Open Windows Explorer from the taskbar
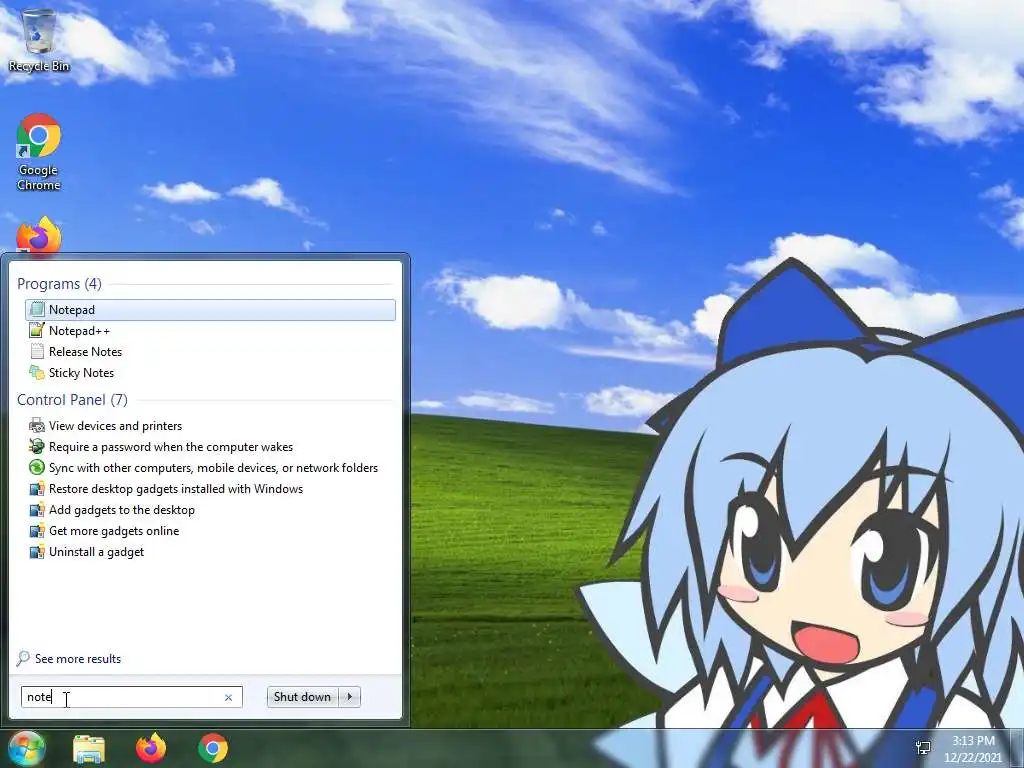 point(89,748)
